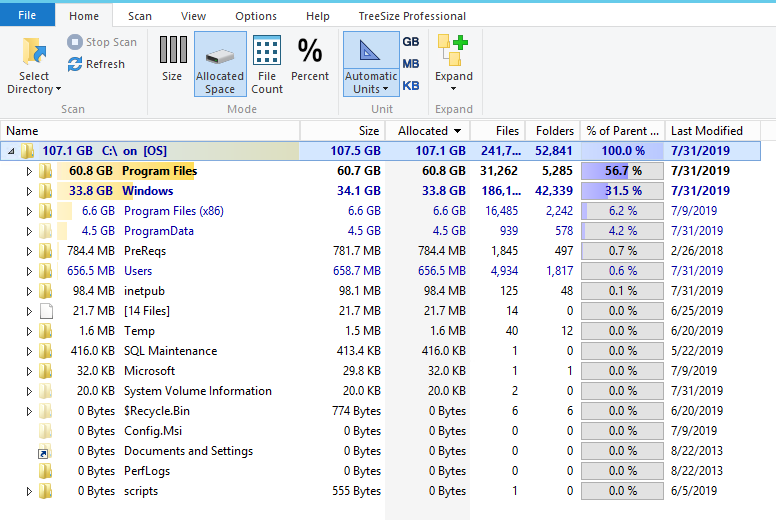Select the inetpub row name

[144, 291]
